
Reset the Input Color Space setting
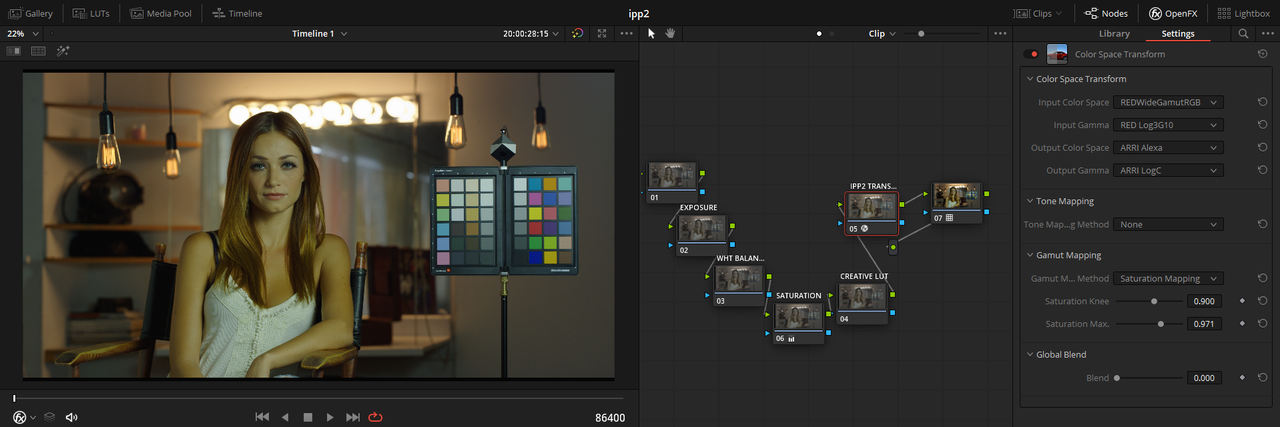[1262, 102]
